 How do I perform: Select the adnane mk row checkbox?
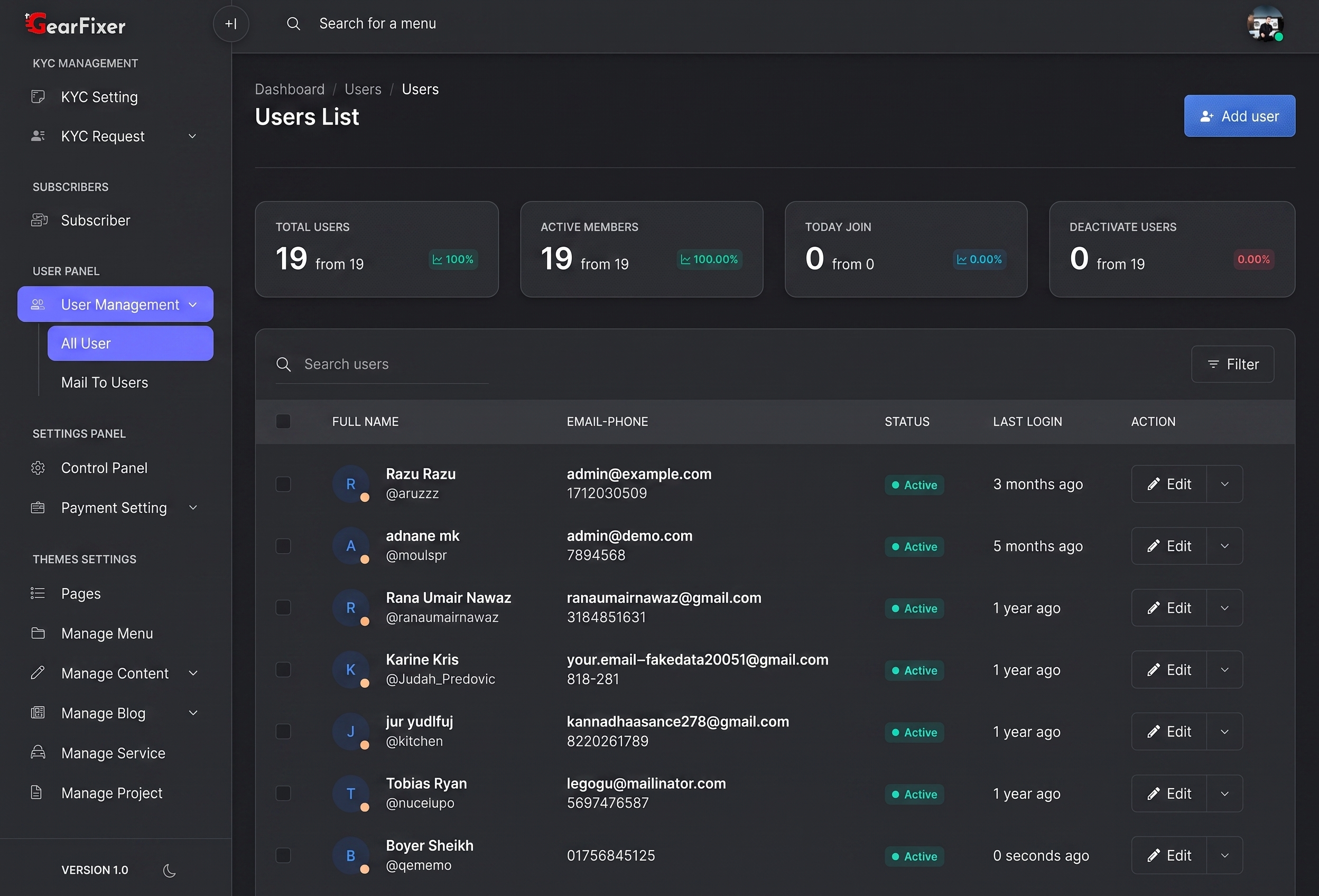coord(283,546)
